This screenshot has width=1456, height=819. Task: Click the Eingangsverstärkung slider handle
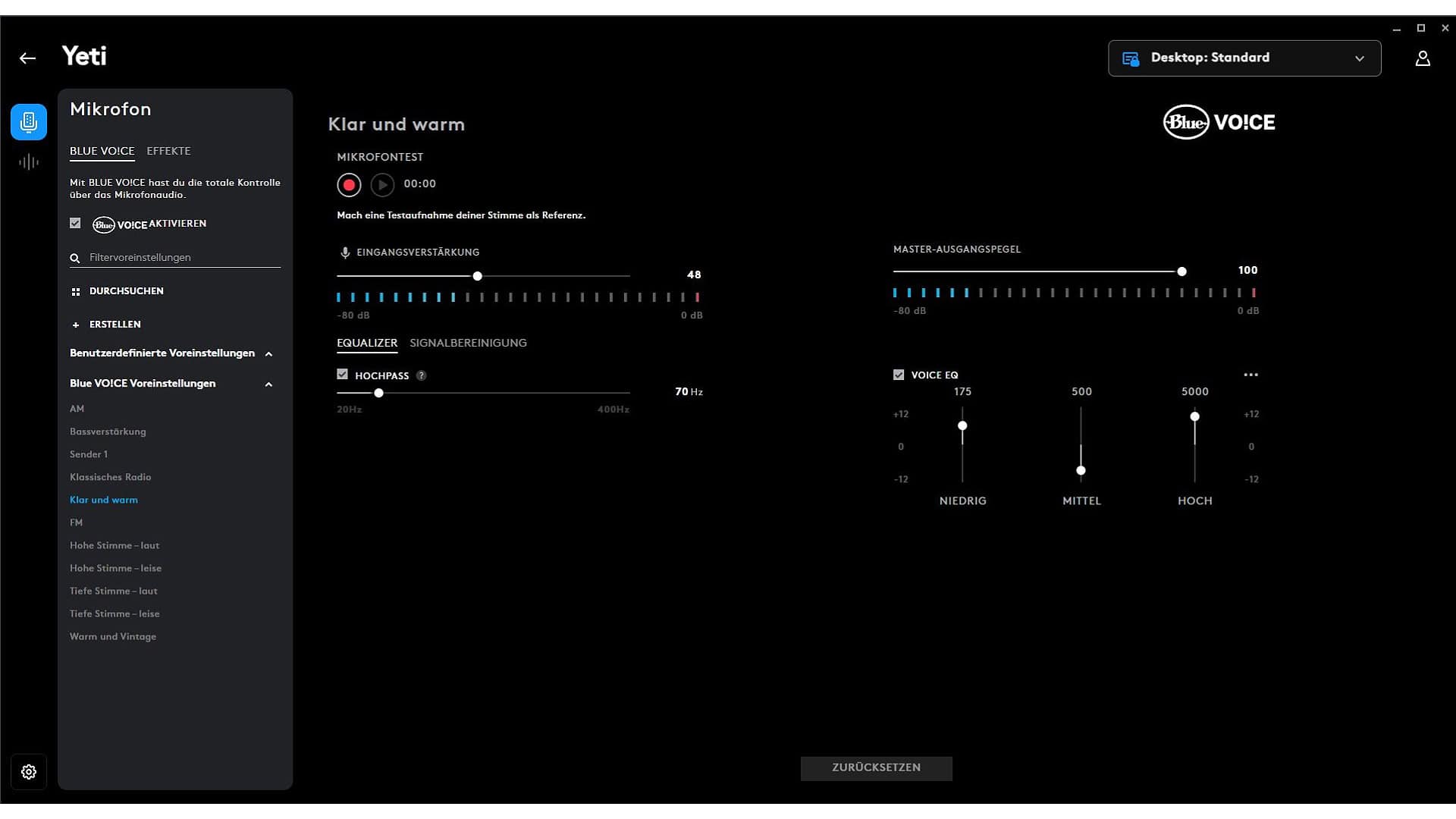(478, 276)
